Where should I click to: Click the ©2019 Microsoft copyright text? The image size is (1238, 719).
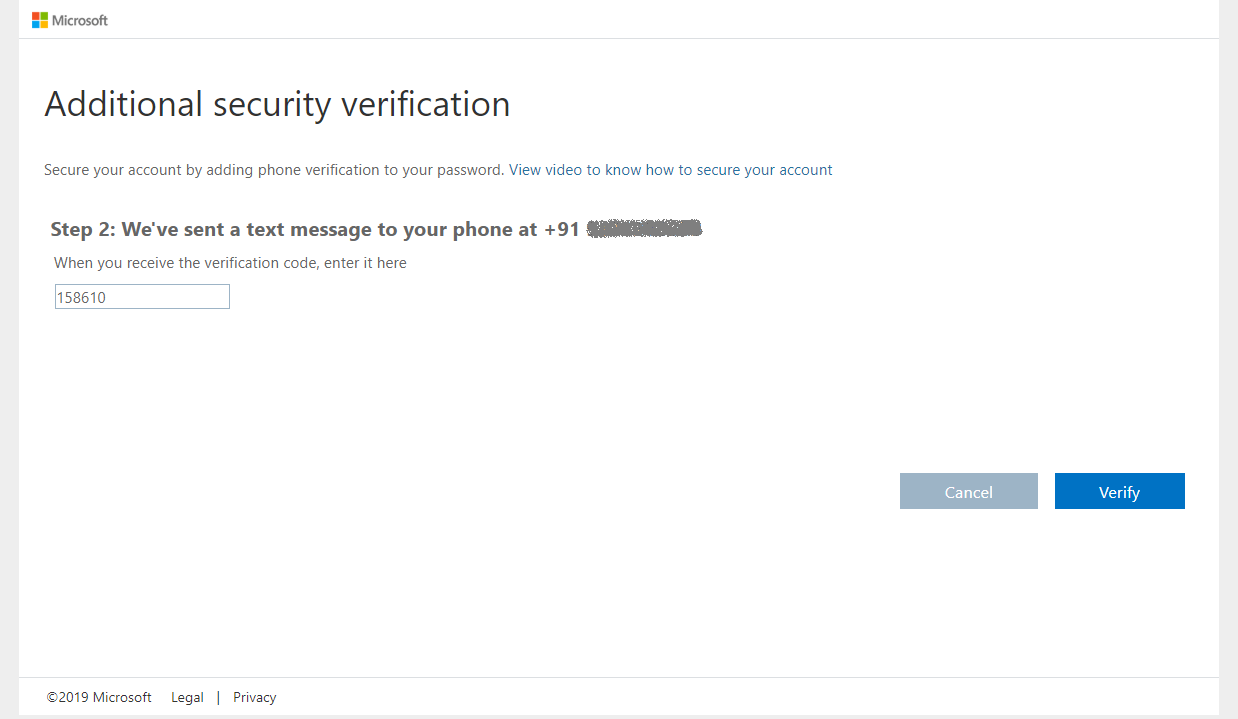click(x=99, y=698)
